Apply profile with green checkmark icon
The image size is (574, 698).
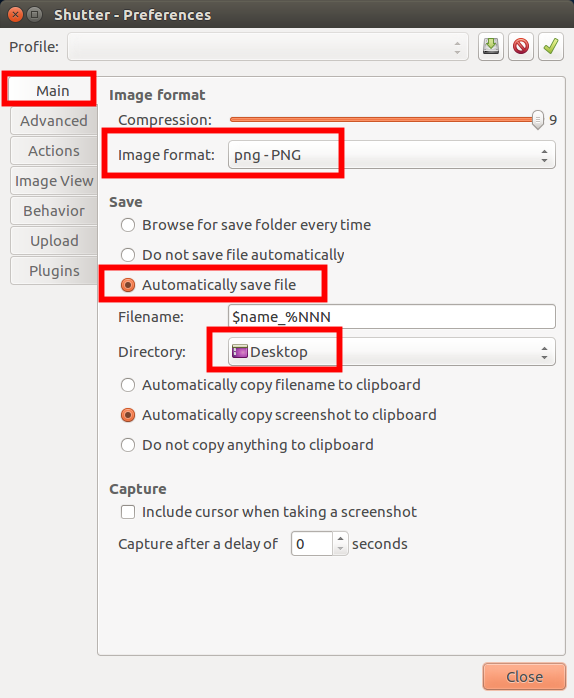pos(551,46)
